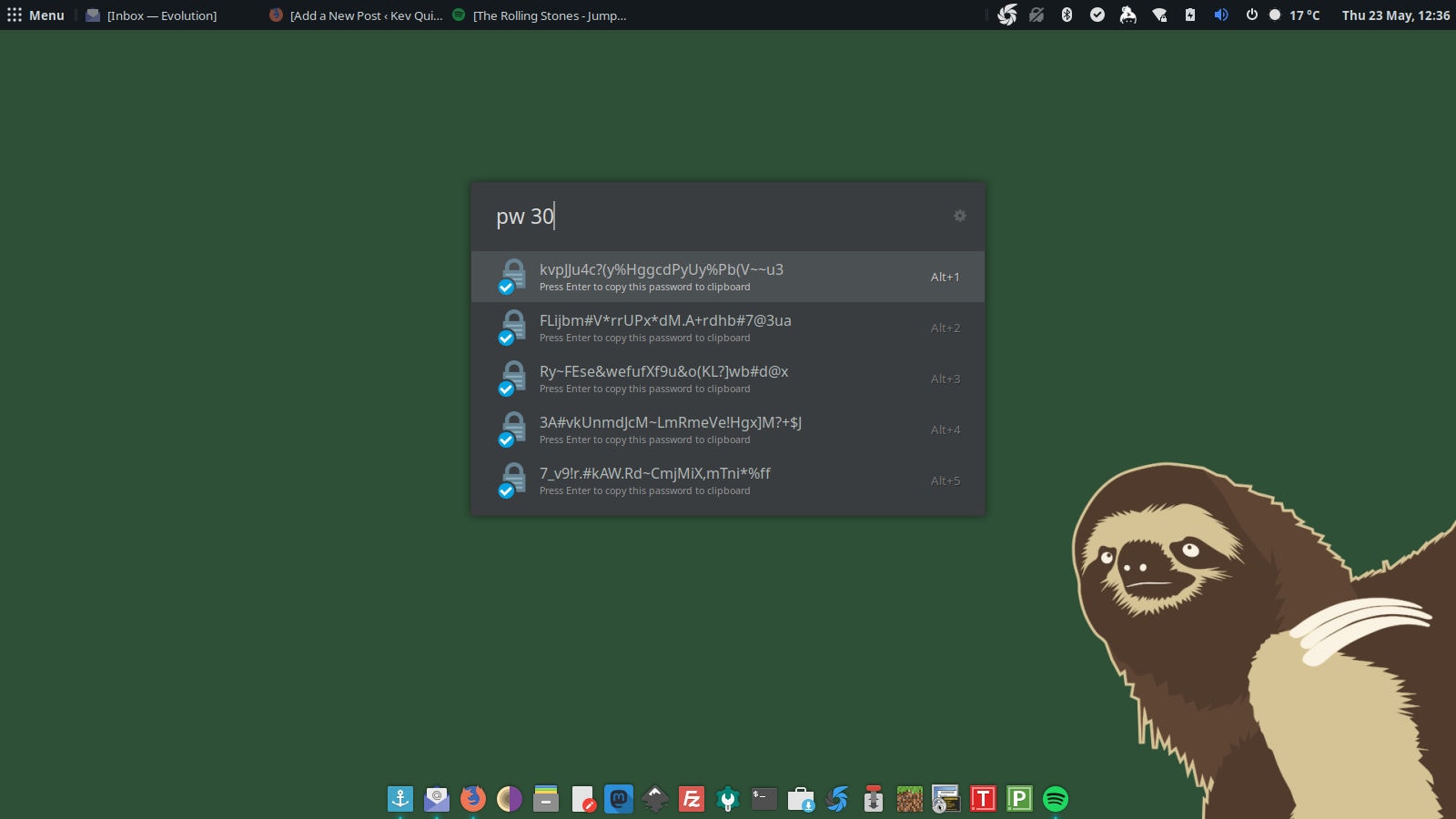Screen dimensions: 1456x819
Task: Toggle the Wi-Fi connection in the tray
Action: pos(1159,15)
